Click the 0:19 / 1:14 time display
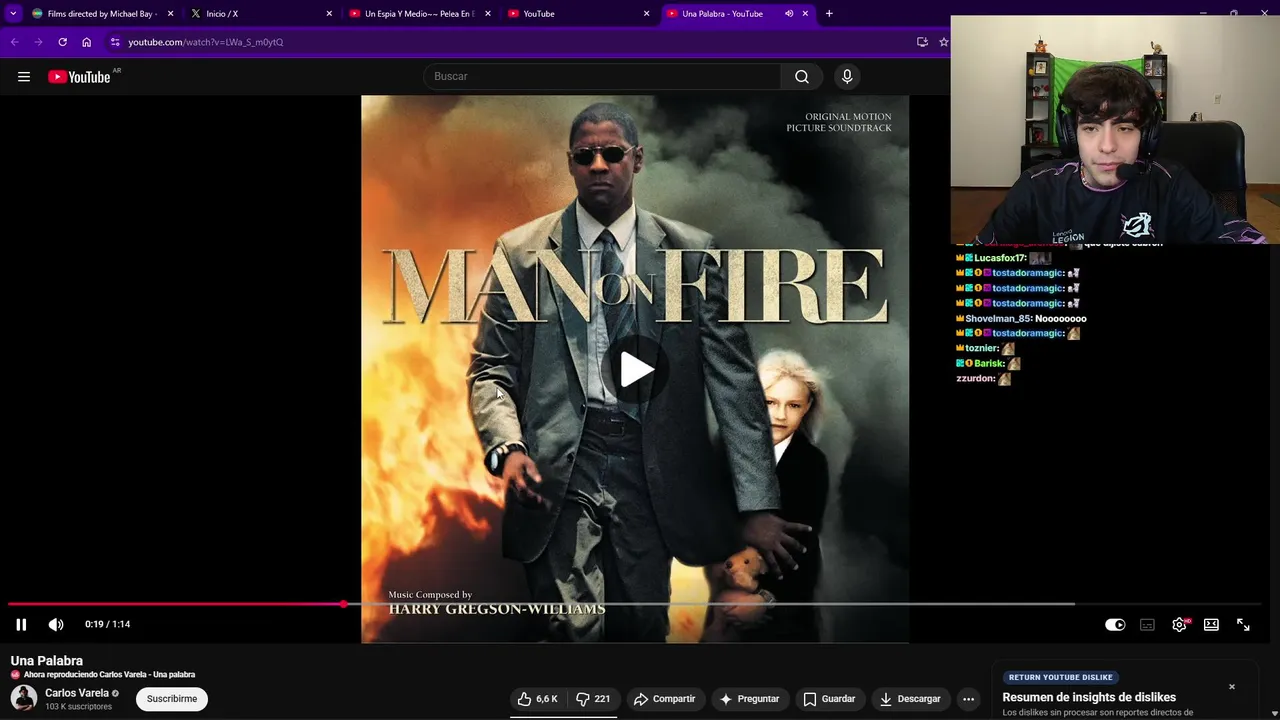1280x720 pixels. point(108,625)
